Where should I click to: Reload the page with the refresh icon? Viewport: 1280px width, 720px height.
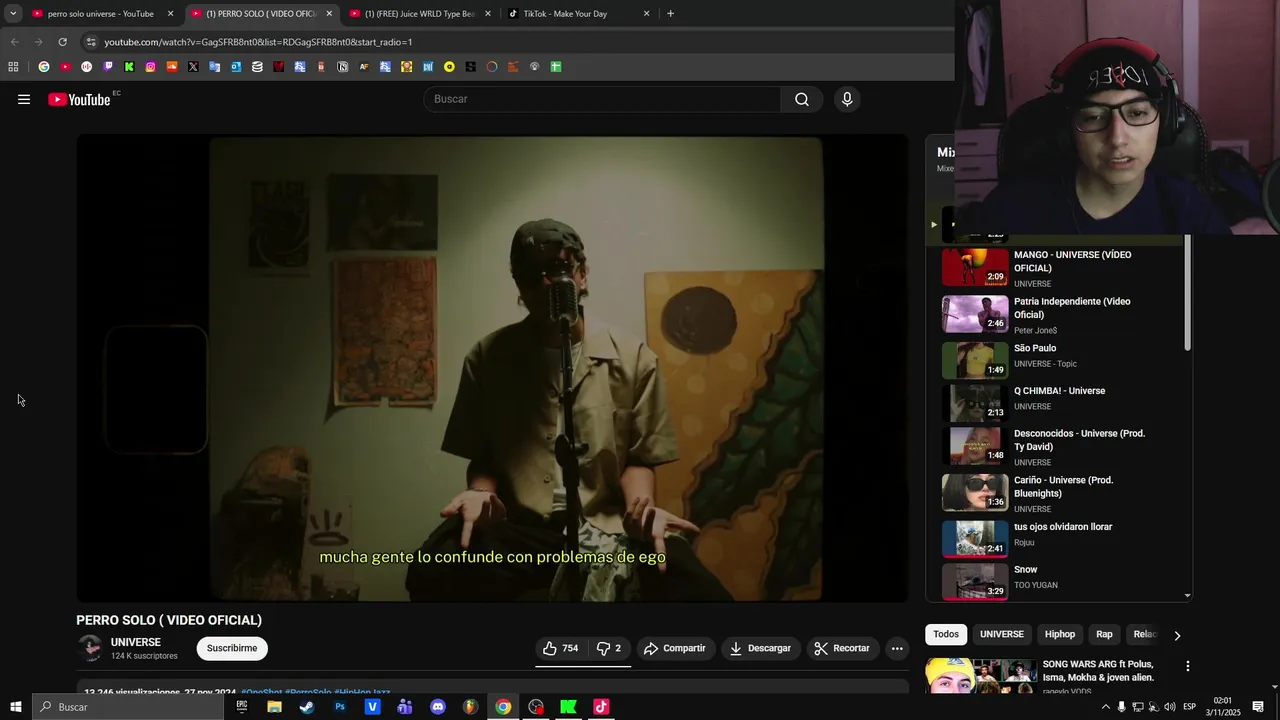coord(62,42)
